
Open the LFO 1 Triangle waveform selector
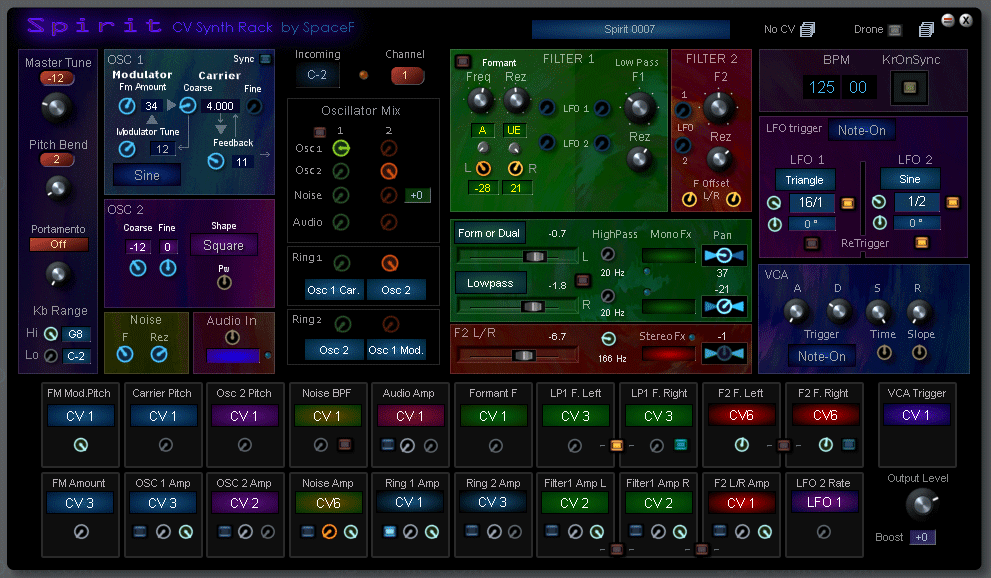(x=805, y=180)
